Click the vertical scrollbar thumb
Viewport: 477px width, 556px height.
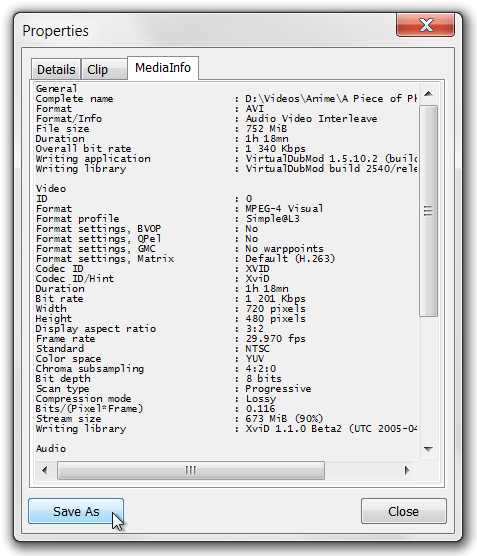[x=428, y=211]
